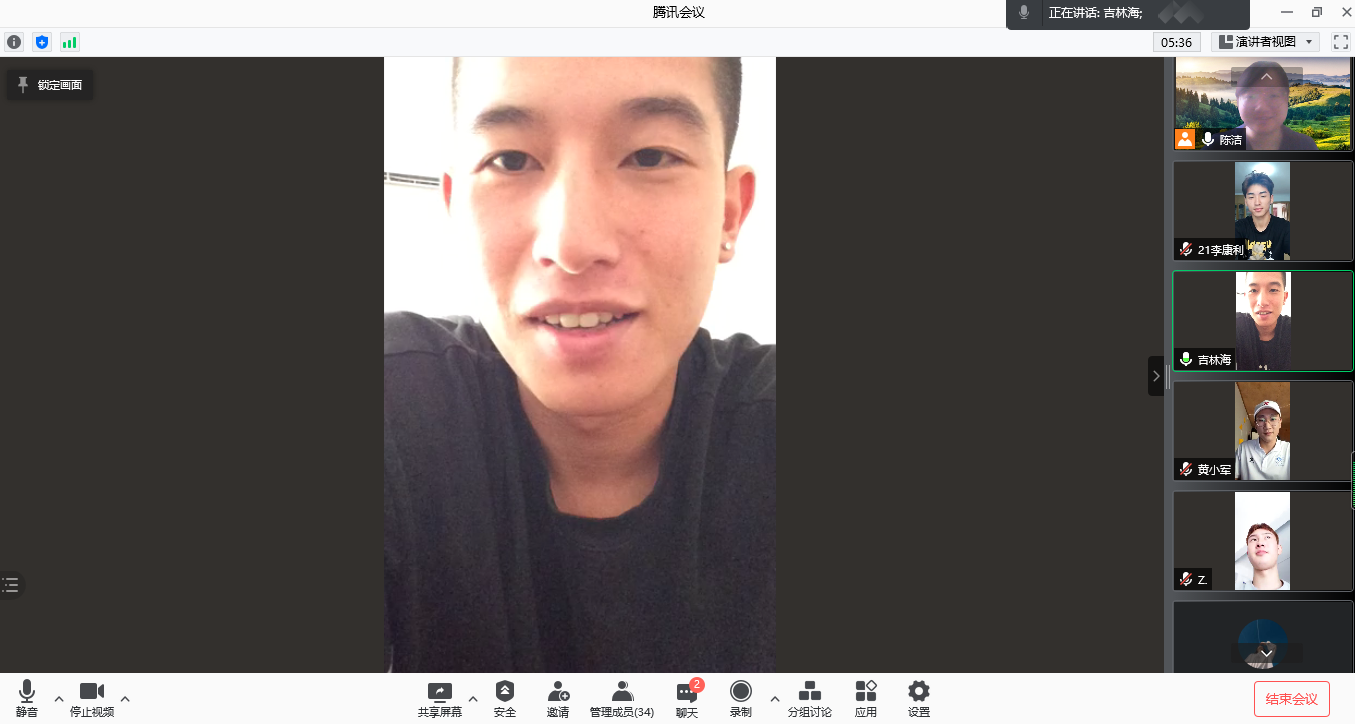Open the Chat (聊天) panel
Viewport: 1355px width, 724px height.
(687, 699)
